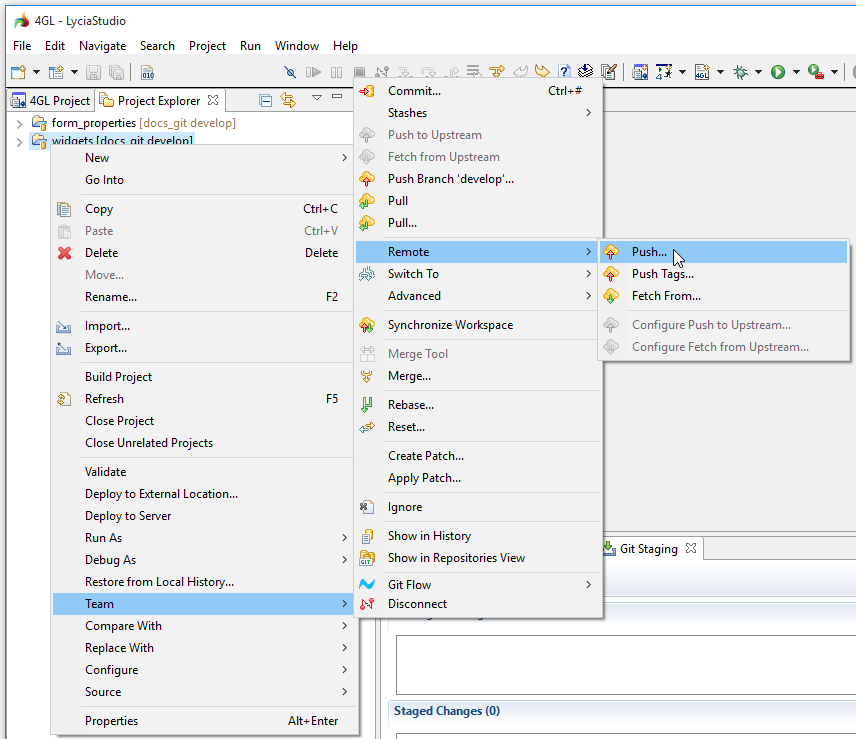Open the dropdown arrow beside the Run button
856x739 pixels.
(796, 72)
